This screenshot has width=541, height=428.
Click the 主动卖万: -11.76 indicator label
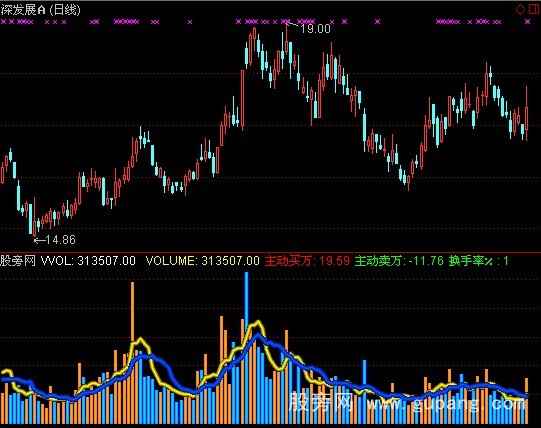pyautogui.click(x=399, y=261)
